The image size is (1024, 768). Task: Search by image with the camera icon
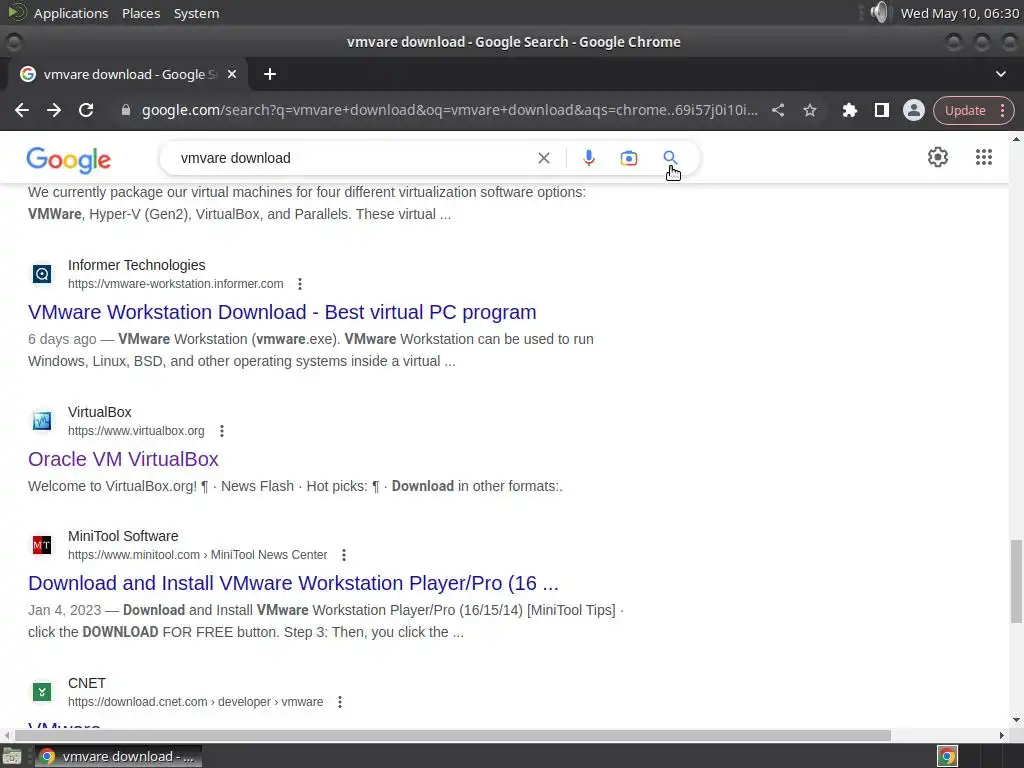tap(629, 158)
